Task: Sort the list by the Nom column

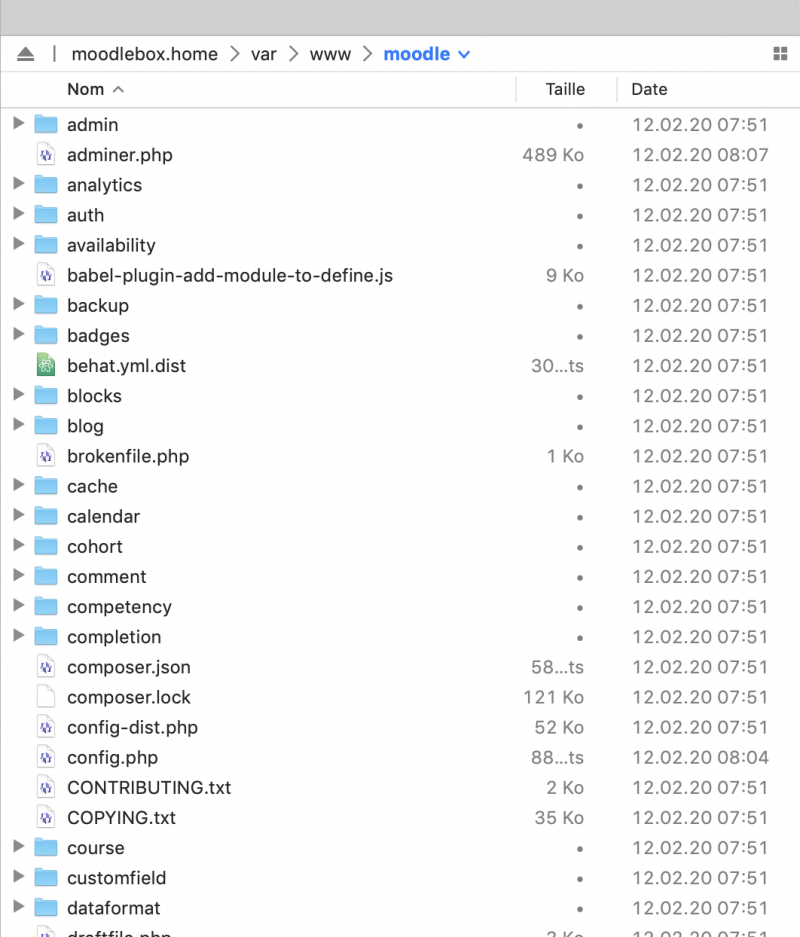Action: [85, 90]
